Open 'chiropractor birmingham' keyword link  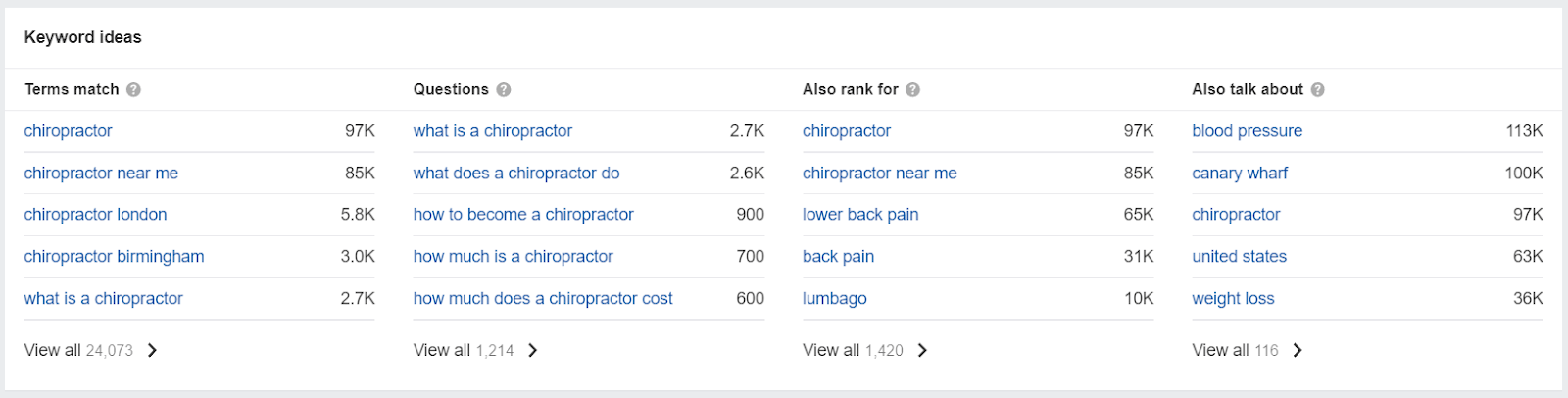(x=114, y=256)
